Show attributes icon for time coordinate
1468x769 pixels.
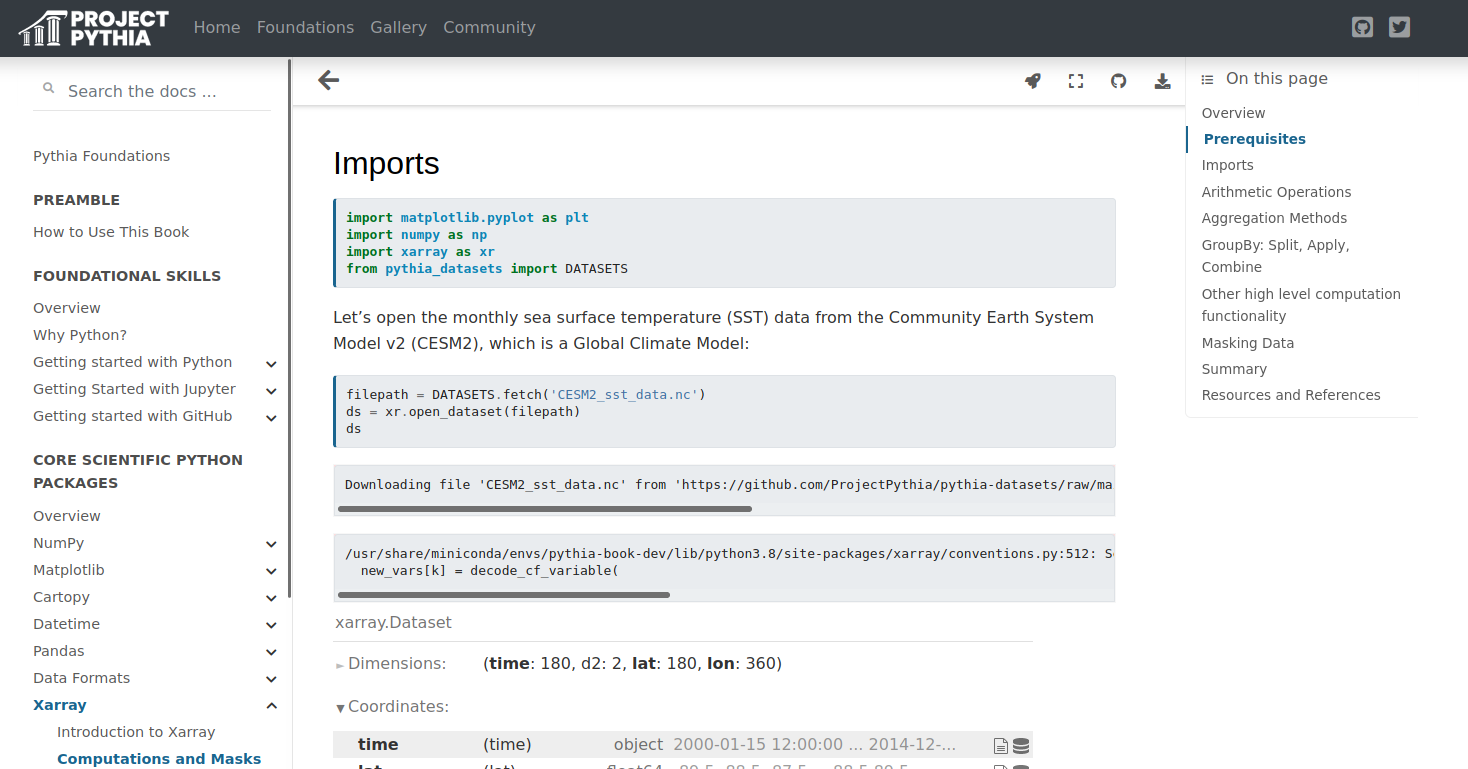(1000, 745)
